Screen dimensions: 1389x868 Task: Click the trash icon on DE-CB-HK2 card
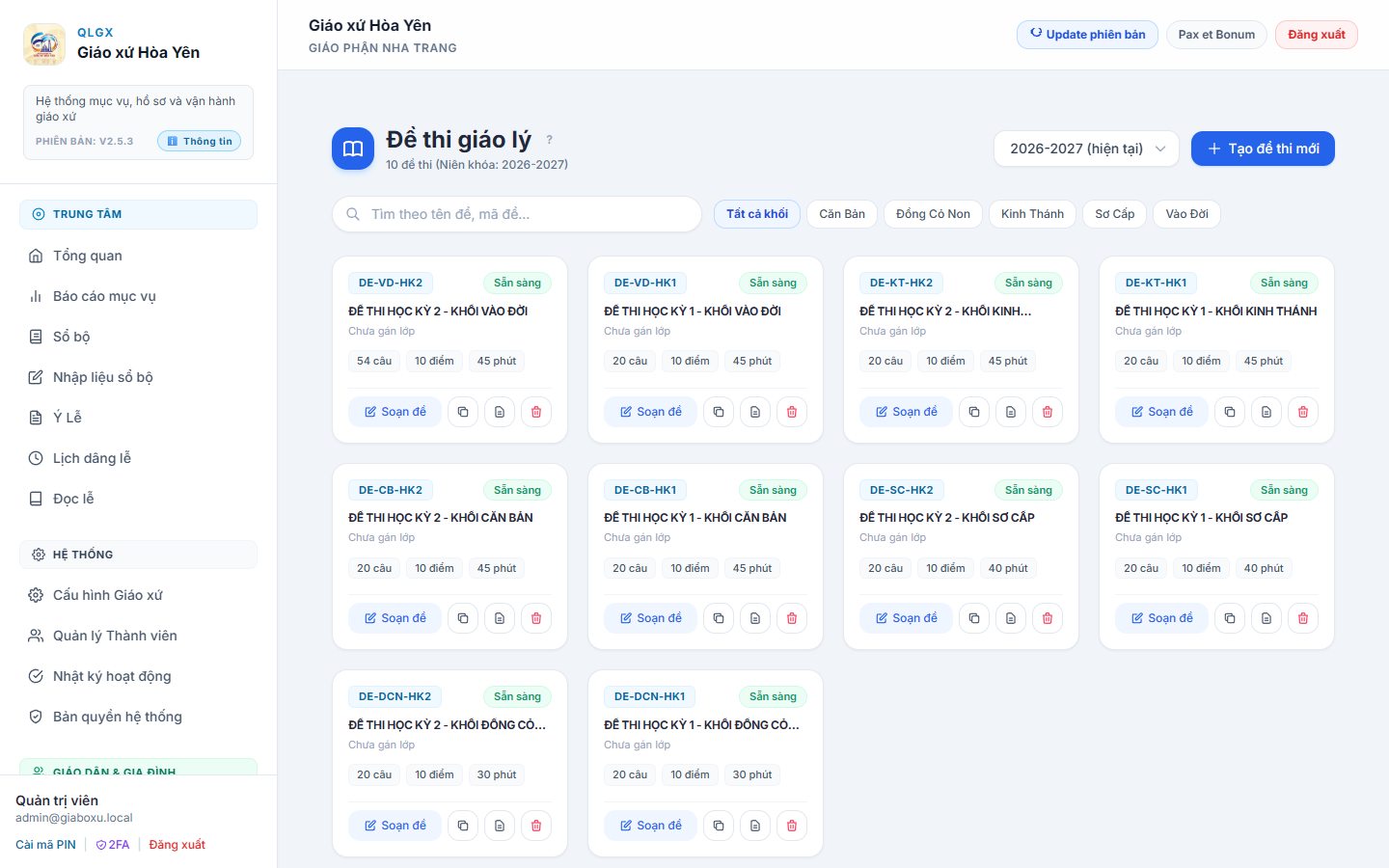536,618
